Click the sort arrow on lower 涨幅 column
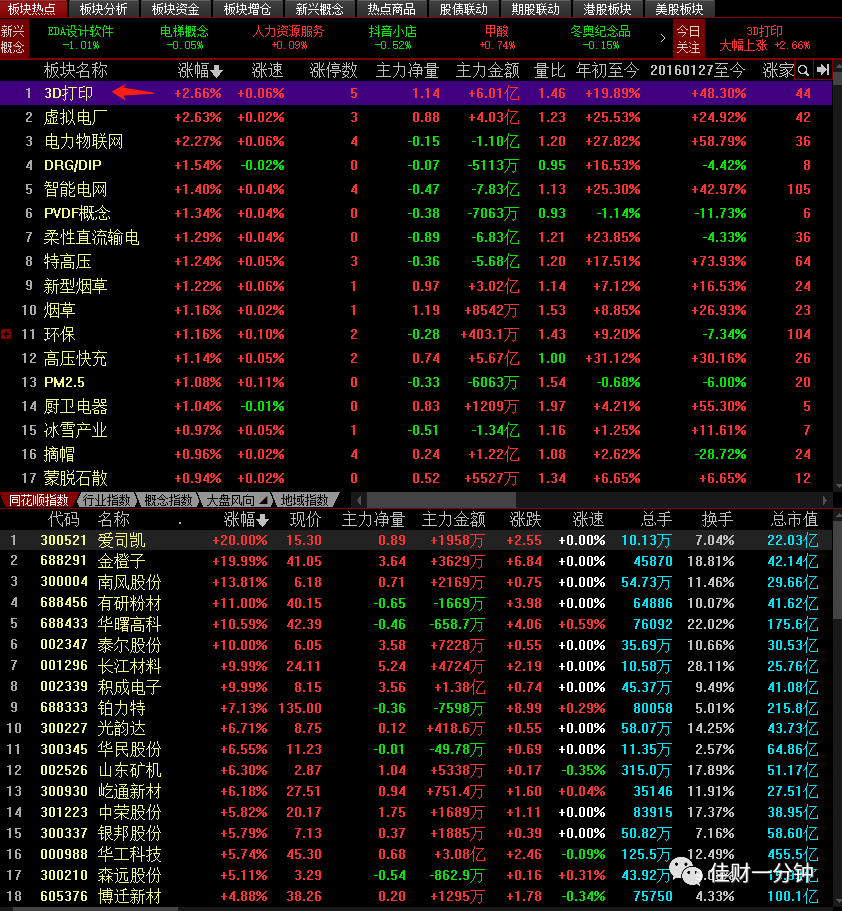Screen dimensions: 842x911 [263, 520]
